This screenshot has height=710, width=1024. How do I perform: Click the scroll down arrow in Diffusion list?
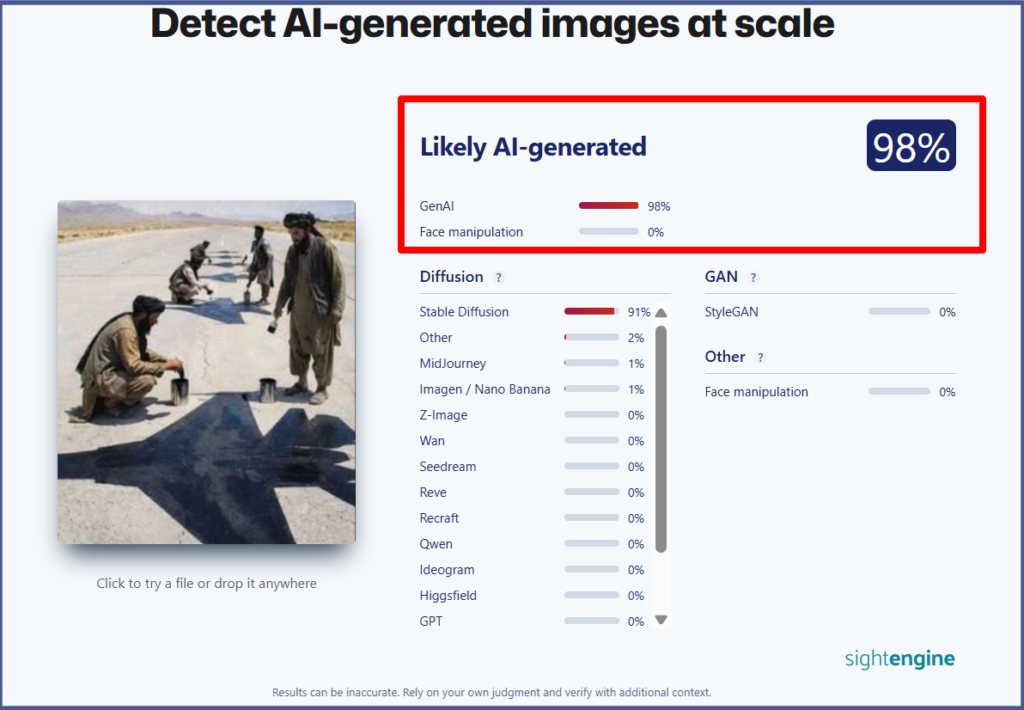coord(661,620)
